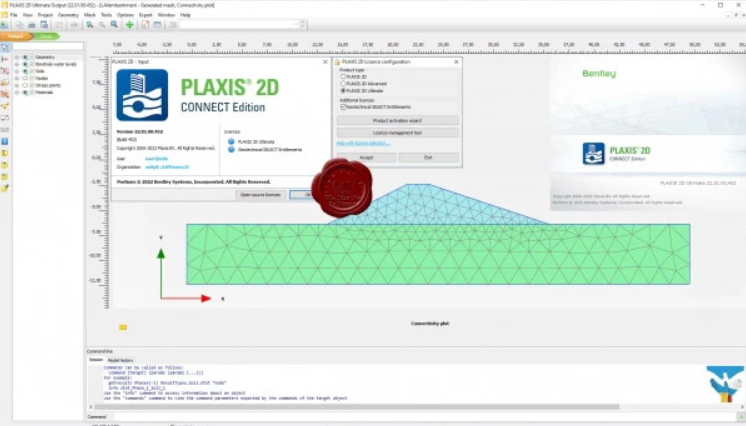Click the PLAXIS 2D Ultimate licence icon
Image resolution: width=746 pixels, height=426 pixels.
[232, 141]
